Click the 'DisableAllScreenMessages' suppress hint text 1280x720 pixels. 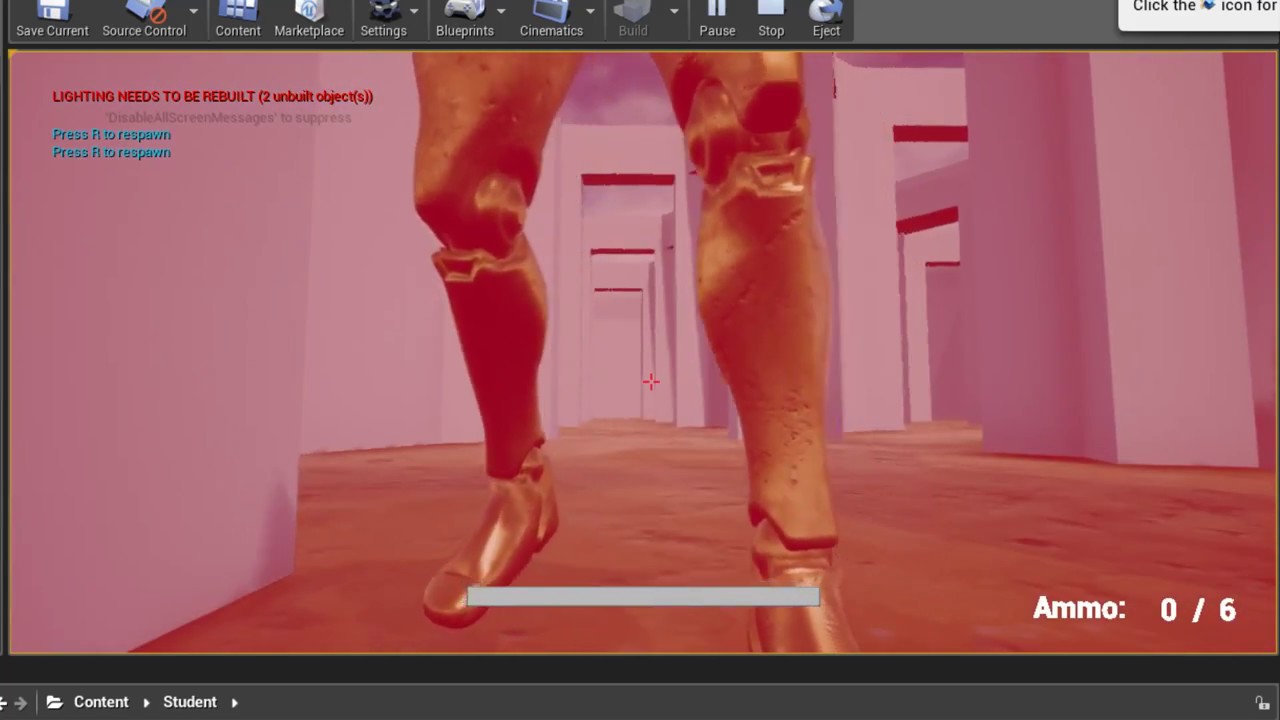(x=229, y=117)
